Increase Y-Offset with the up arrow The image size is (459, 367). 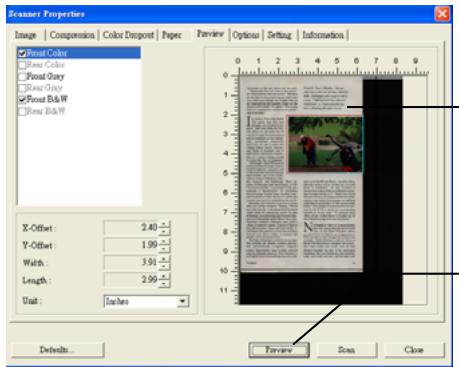pyautogui.click(x=164, y=242)
